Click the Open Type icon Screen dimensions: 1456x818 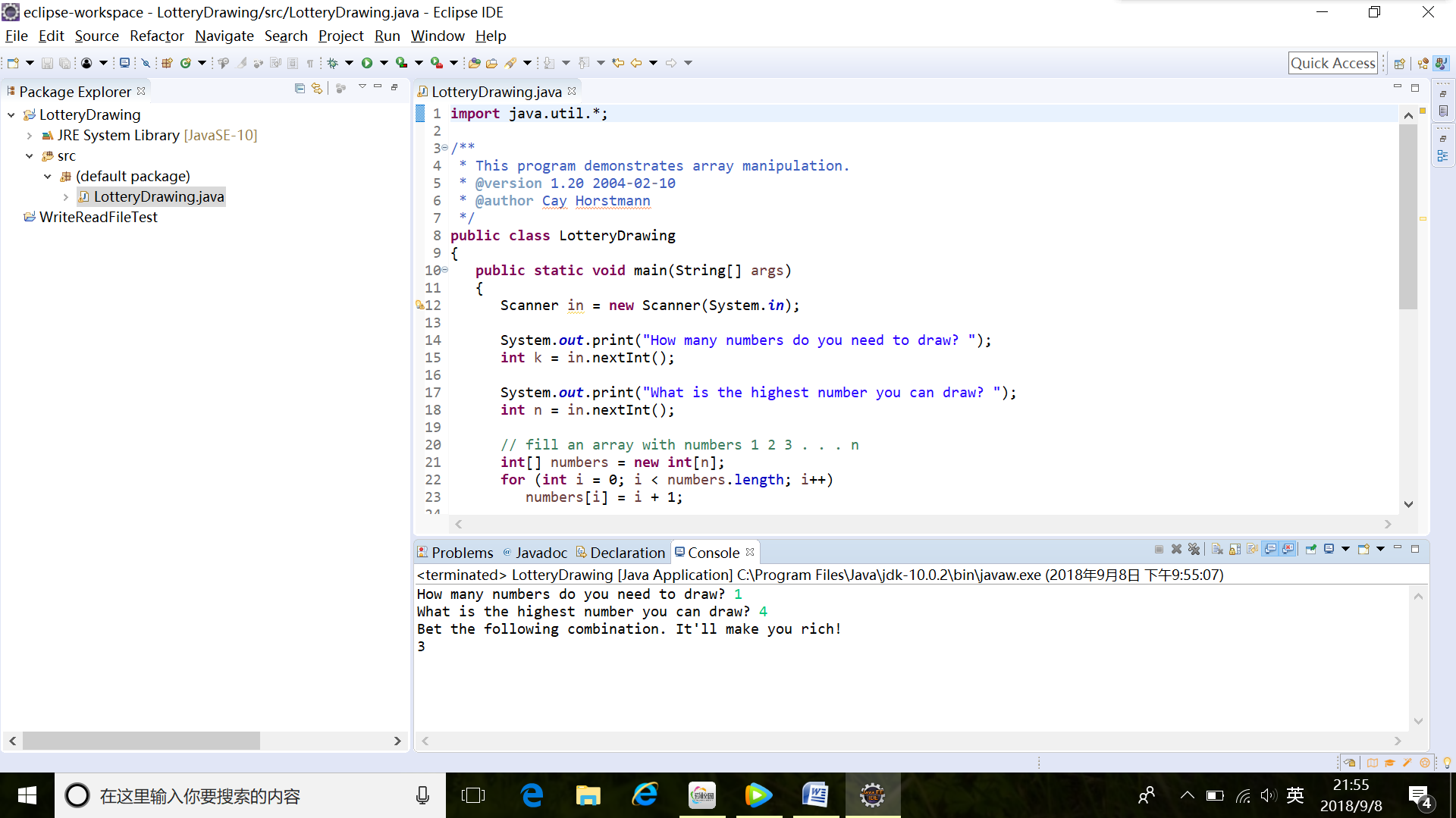pyautogui.click(x=474, y=63)
